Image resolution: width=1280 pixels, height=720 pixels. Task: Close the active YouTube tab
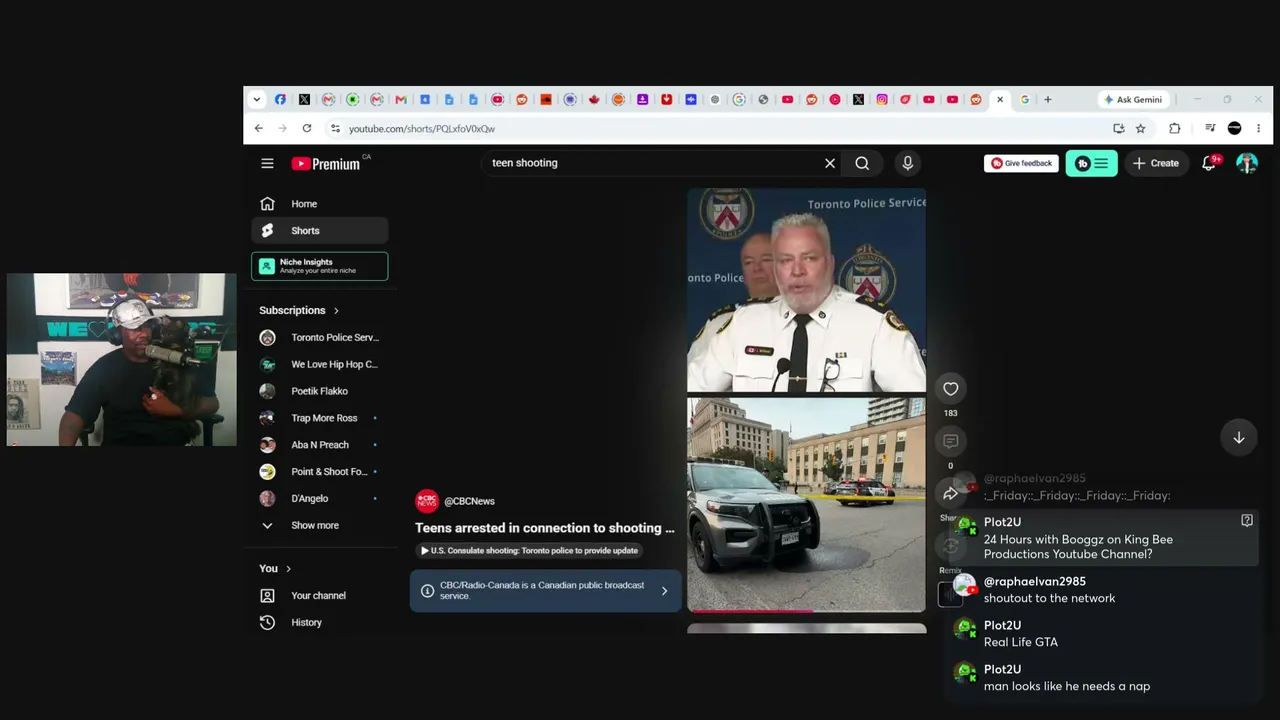[x=1000, y=100]
